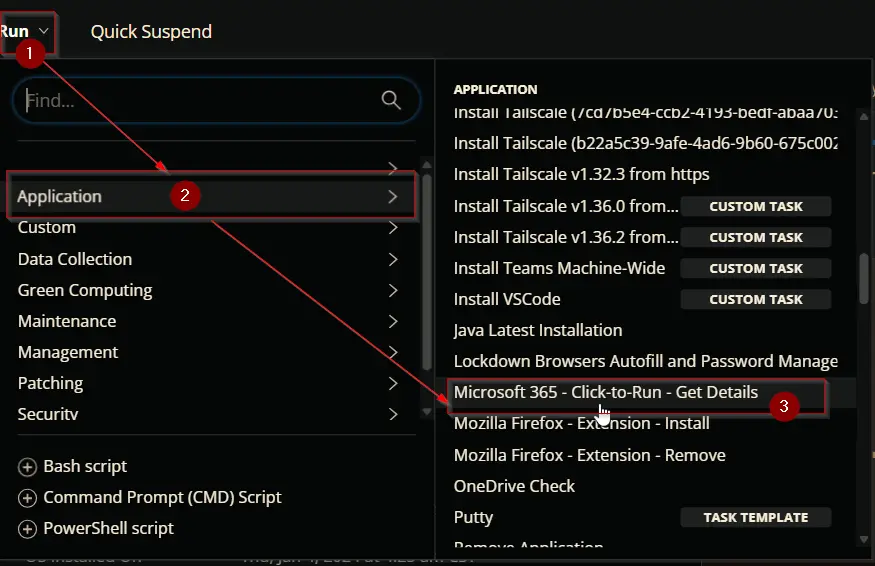
Task: Select Install Tailscale v1.36.2 task
Action: coord(566,238)
